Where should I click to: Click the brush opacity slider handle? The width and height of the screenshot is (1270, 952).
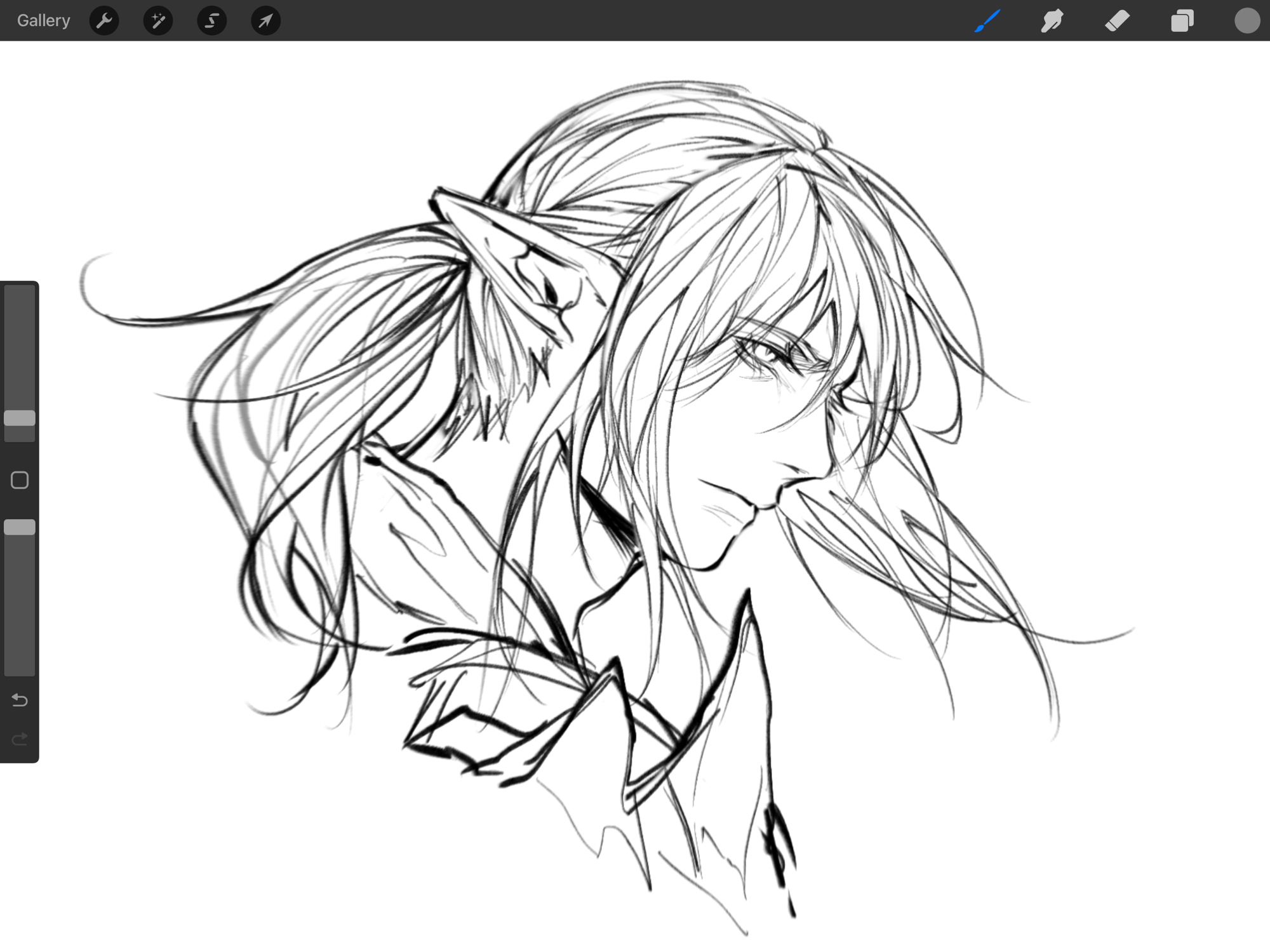pyautogui.click(x=20, y=527)
